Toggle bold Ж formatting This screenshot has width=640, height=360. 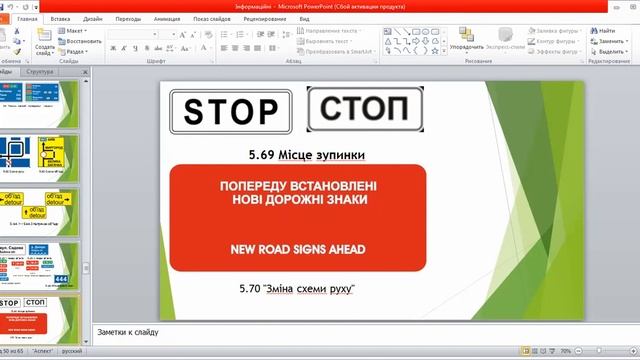pos(113,48)
